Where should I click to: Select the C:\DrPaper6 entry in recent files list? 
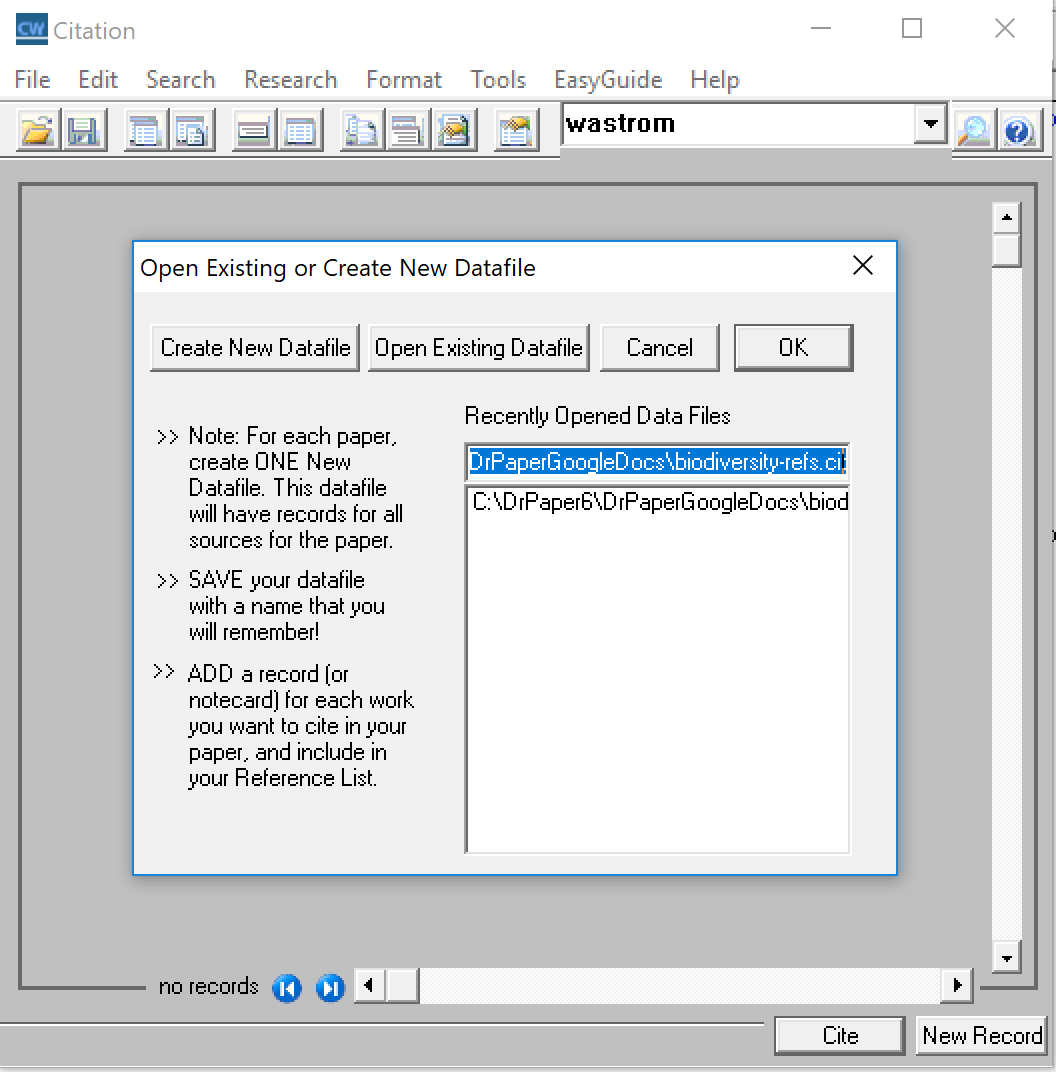[658, 502]
